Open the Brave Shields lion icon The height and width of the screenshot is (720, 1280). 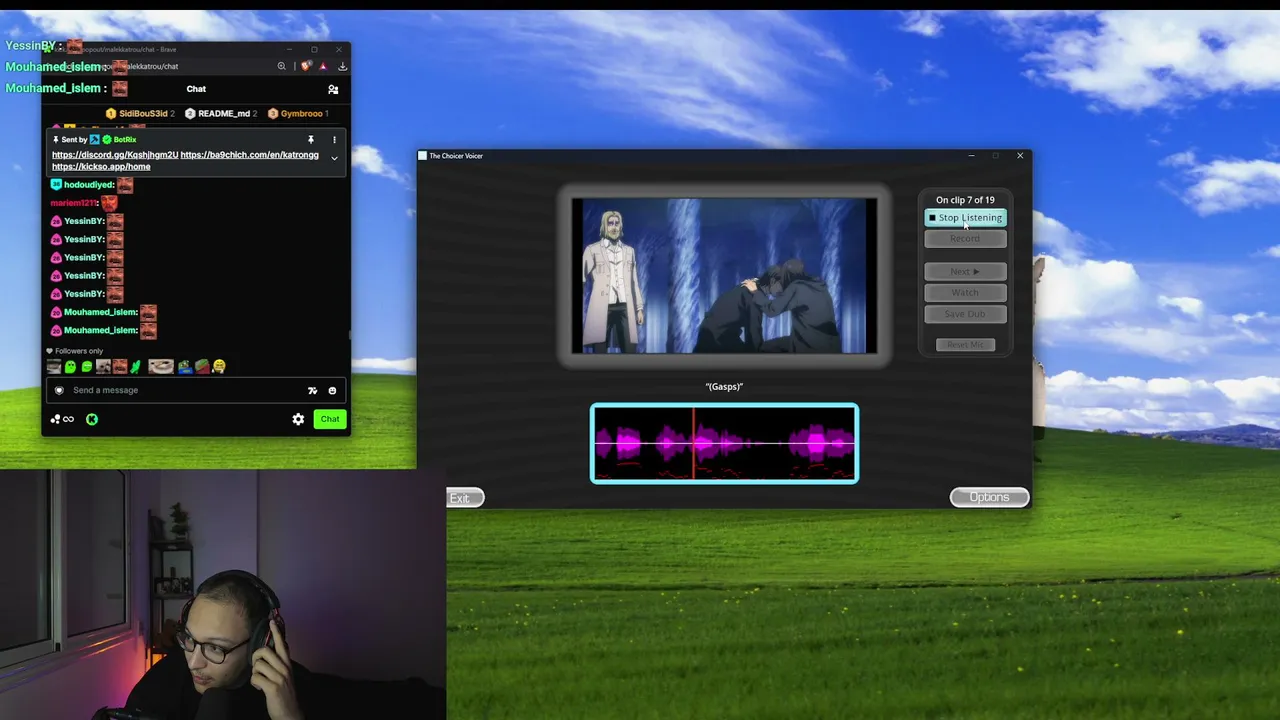pyautogui.click(x=306, y=66)
